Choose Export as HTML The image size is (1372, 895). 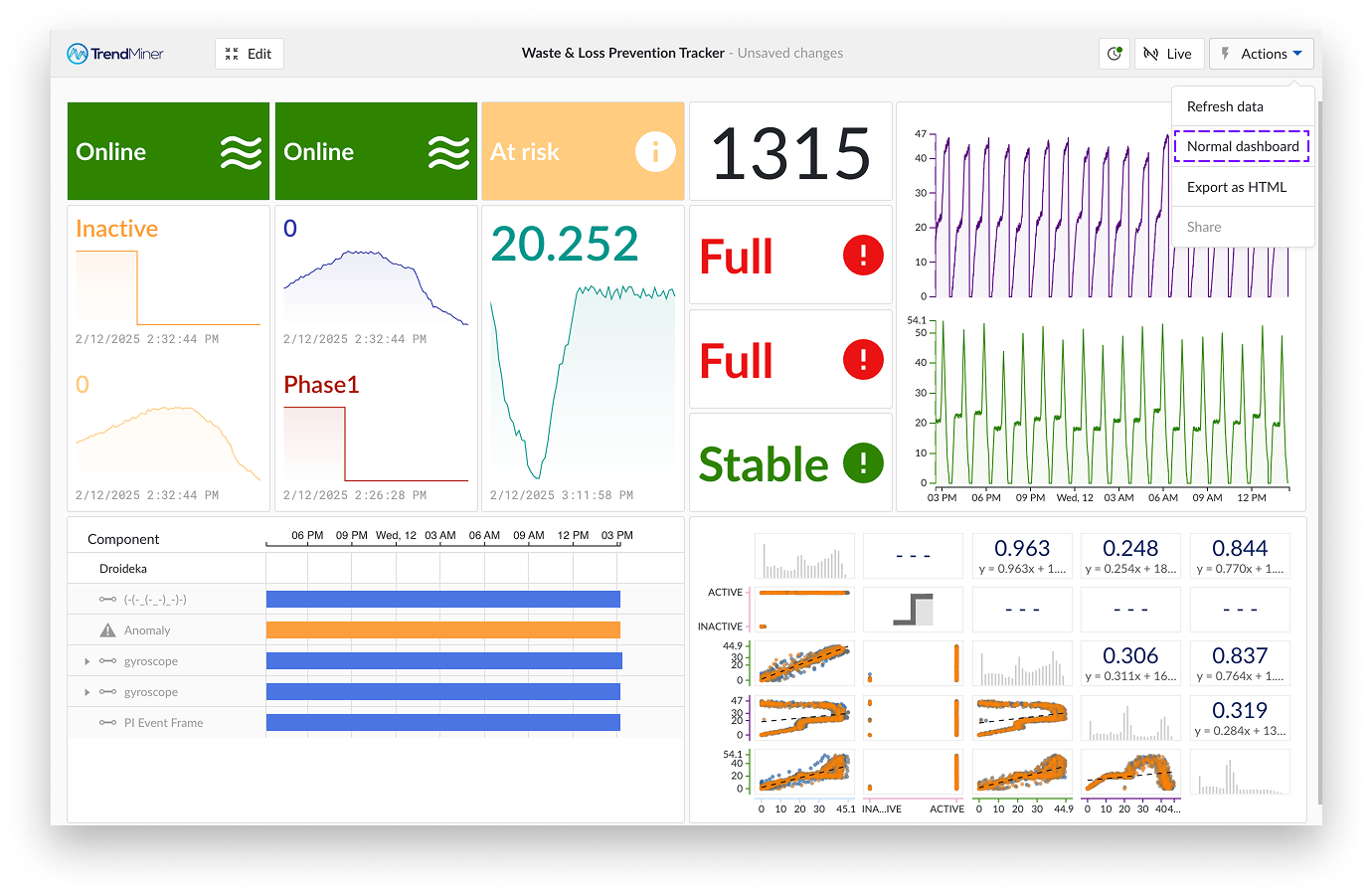click(x=1236, y=186)
